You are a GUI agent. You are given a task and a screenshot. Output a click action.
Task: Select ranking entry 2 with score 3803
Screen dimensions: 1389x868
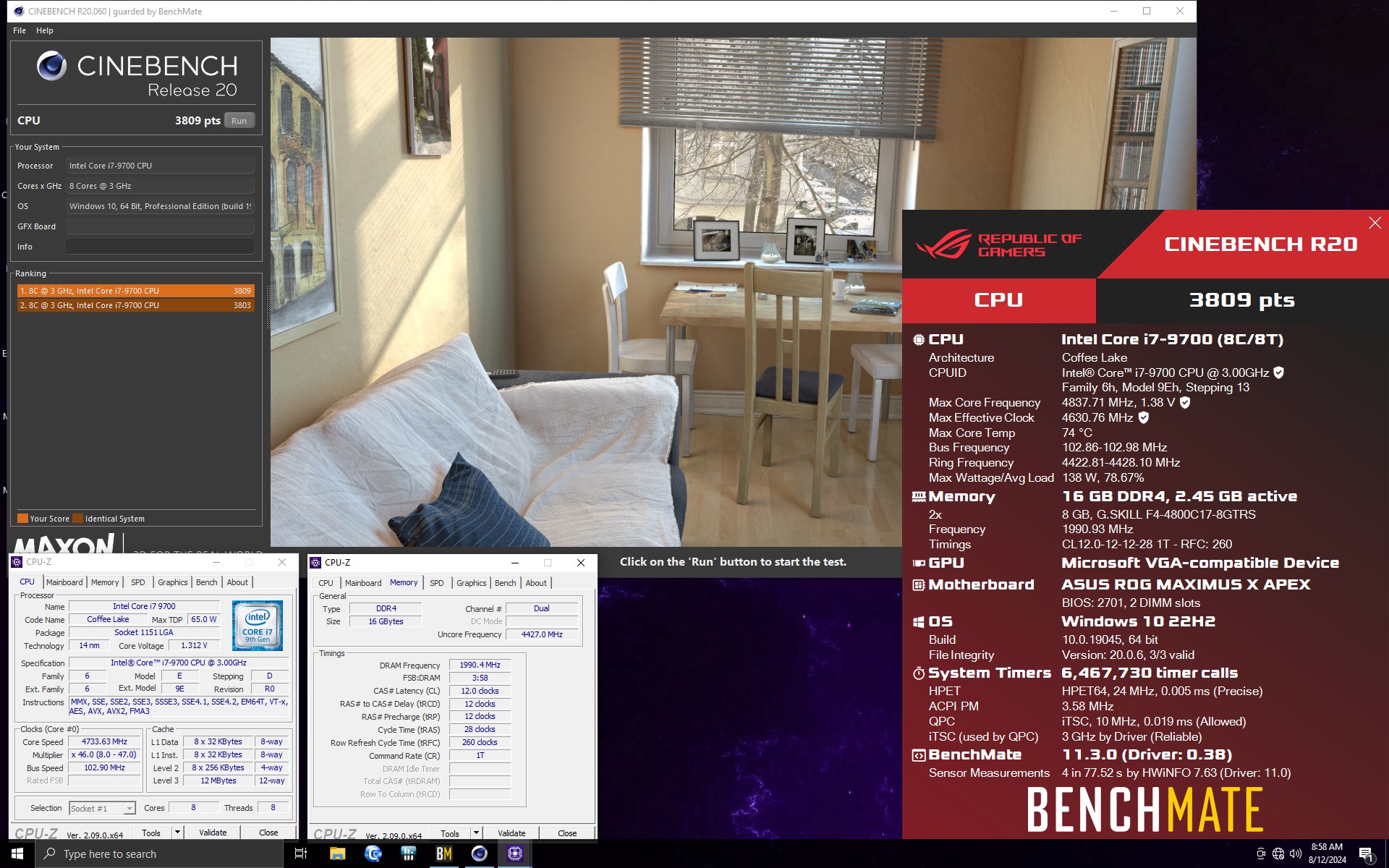pyautogui.click(x=135, y=305)
